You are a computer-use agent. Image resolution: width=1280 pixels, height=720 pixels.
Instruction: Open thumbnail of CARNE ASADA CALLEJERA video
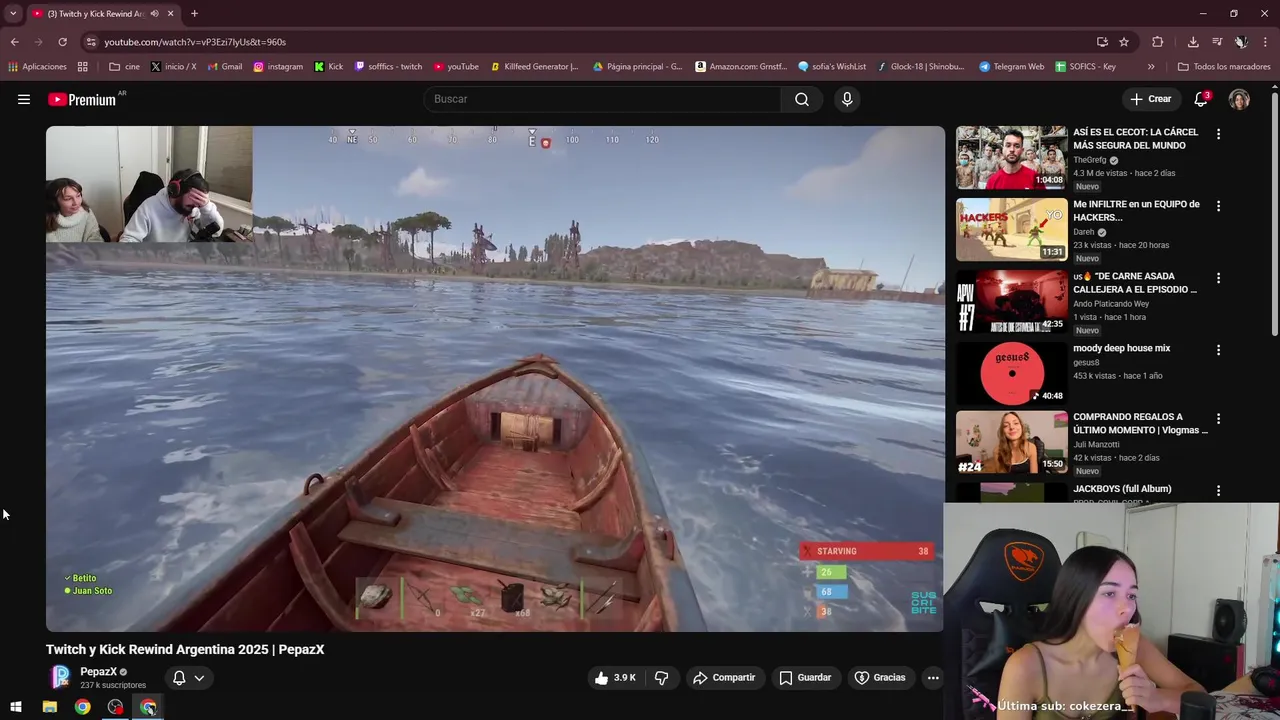click(x=1011, y=302)
